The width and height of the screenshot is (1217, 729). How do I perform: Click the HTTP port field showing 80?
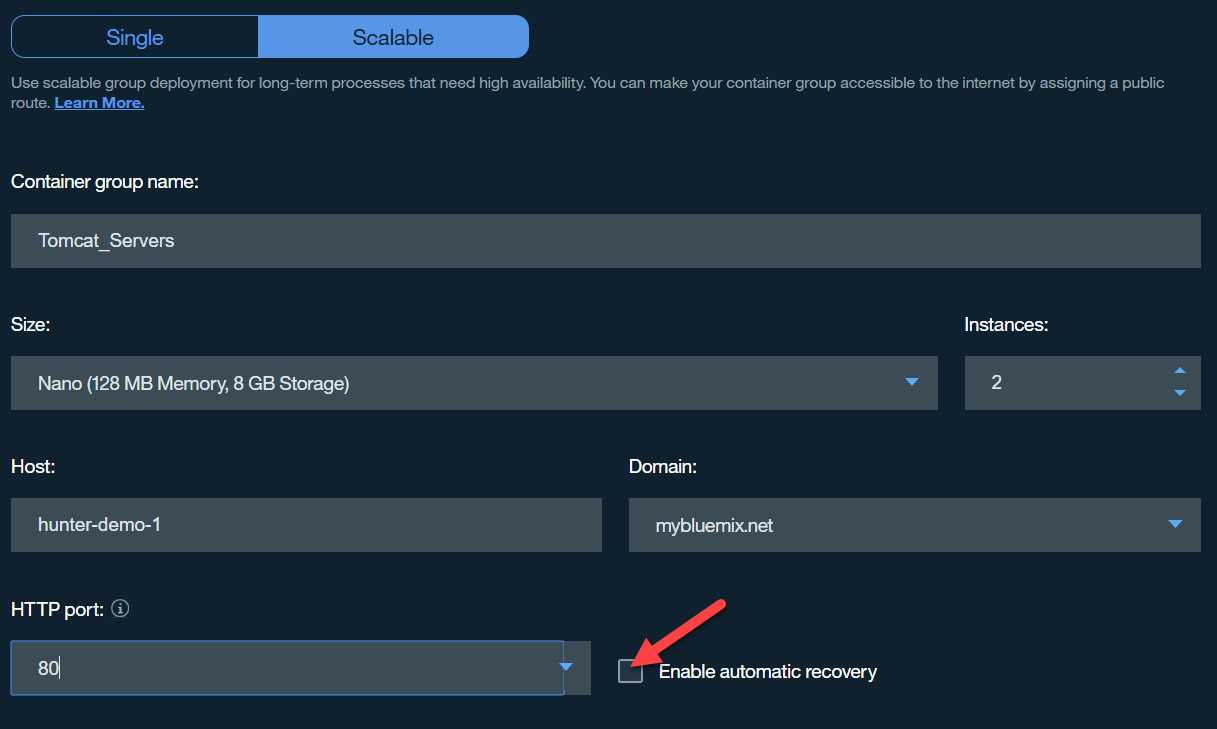click(x=287, y=668)
